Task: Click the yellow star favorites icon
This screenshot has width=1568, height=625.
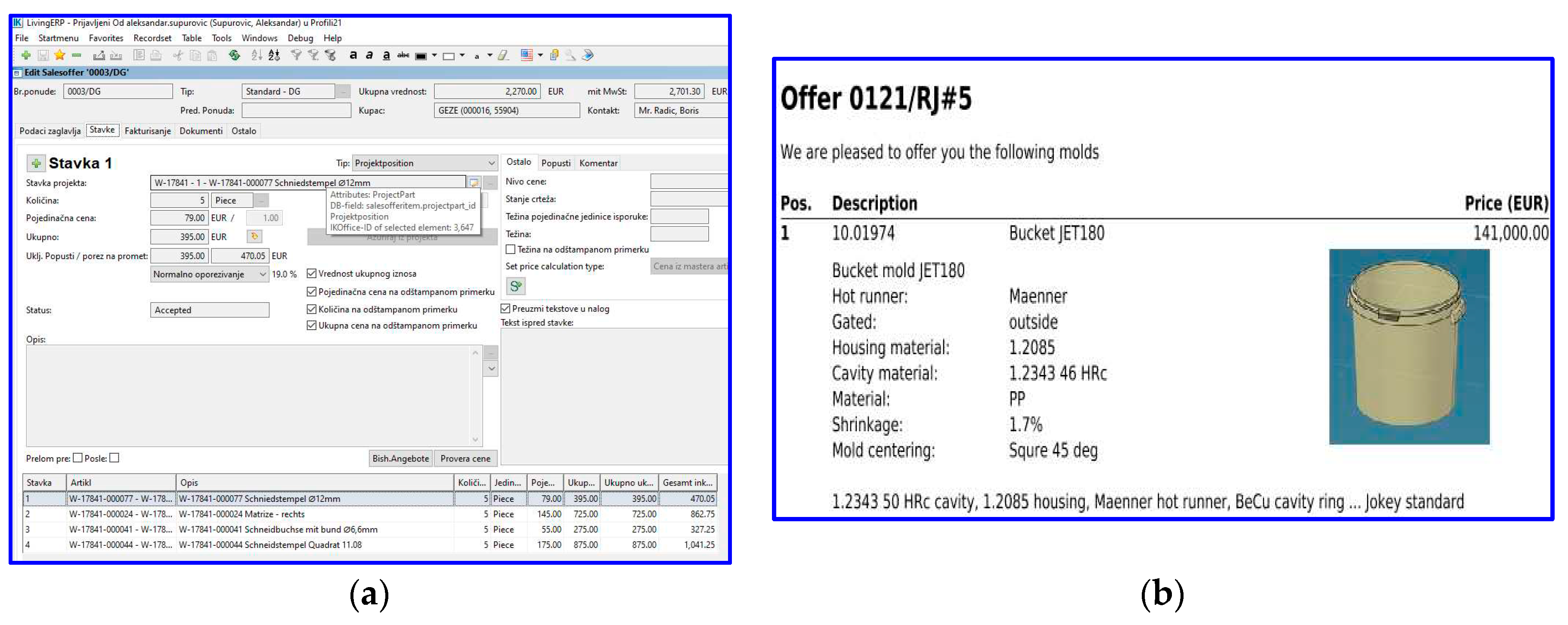Action: pyautogui.click(x=60, y=56)
